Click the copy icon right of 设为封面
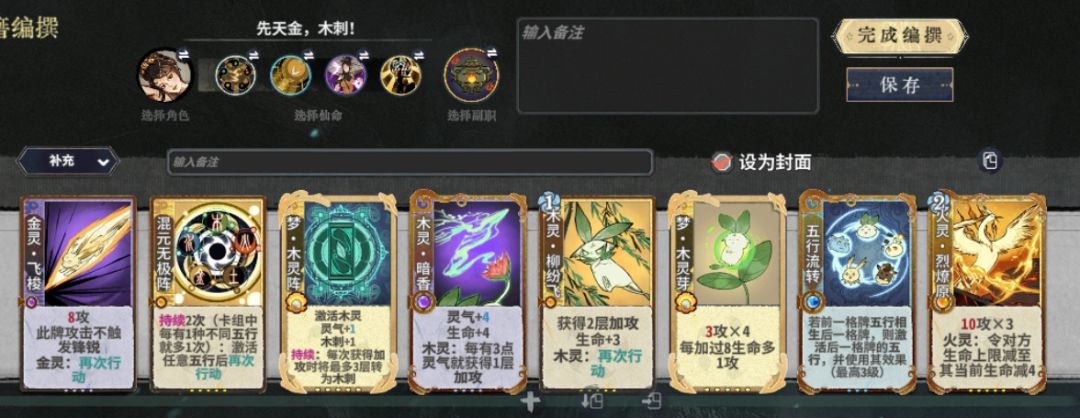The height and width of the screenshot is (418, 1080). pyautogui.click(x=990, y=162)
